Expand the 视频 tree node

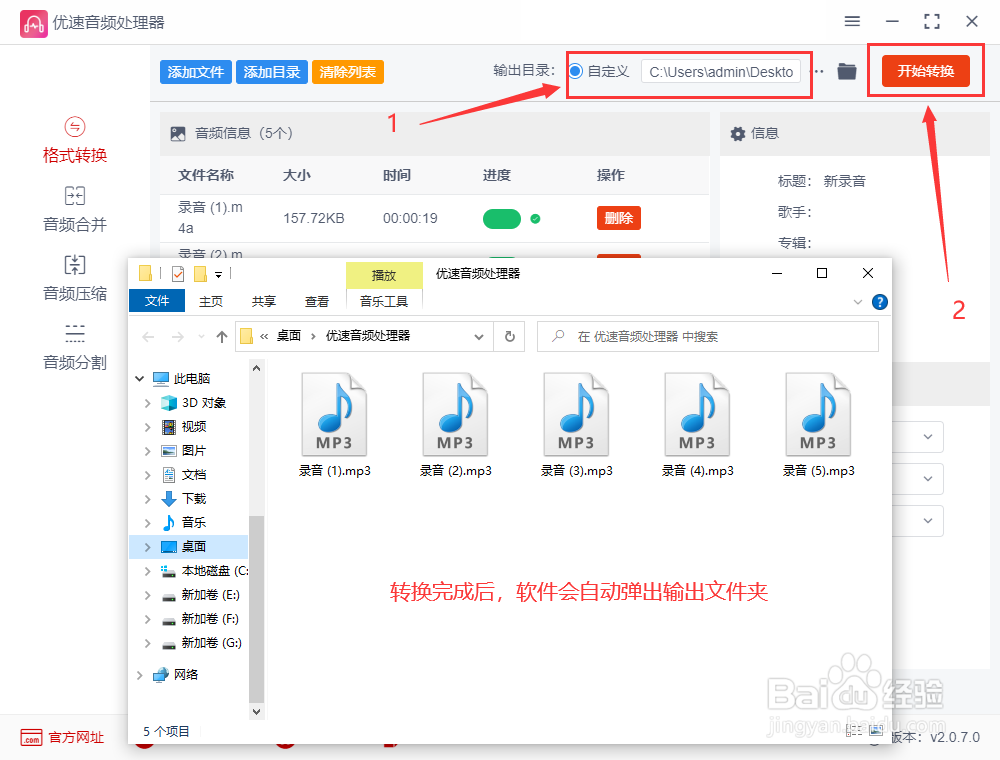coord(147,427)
